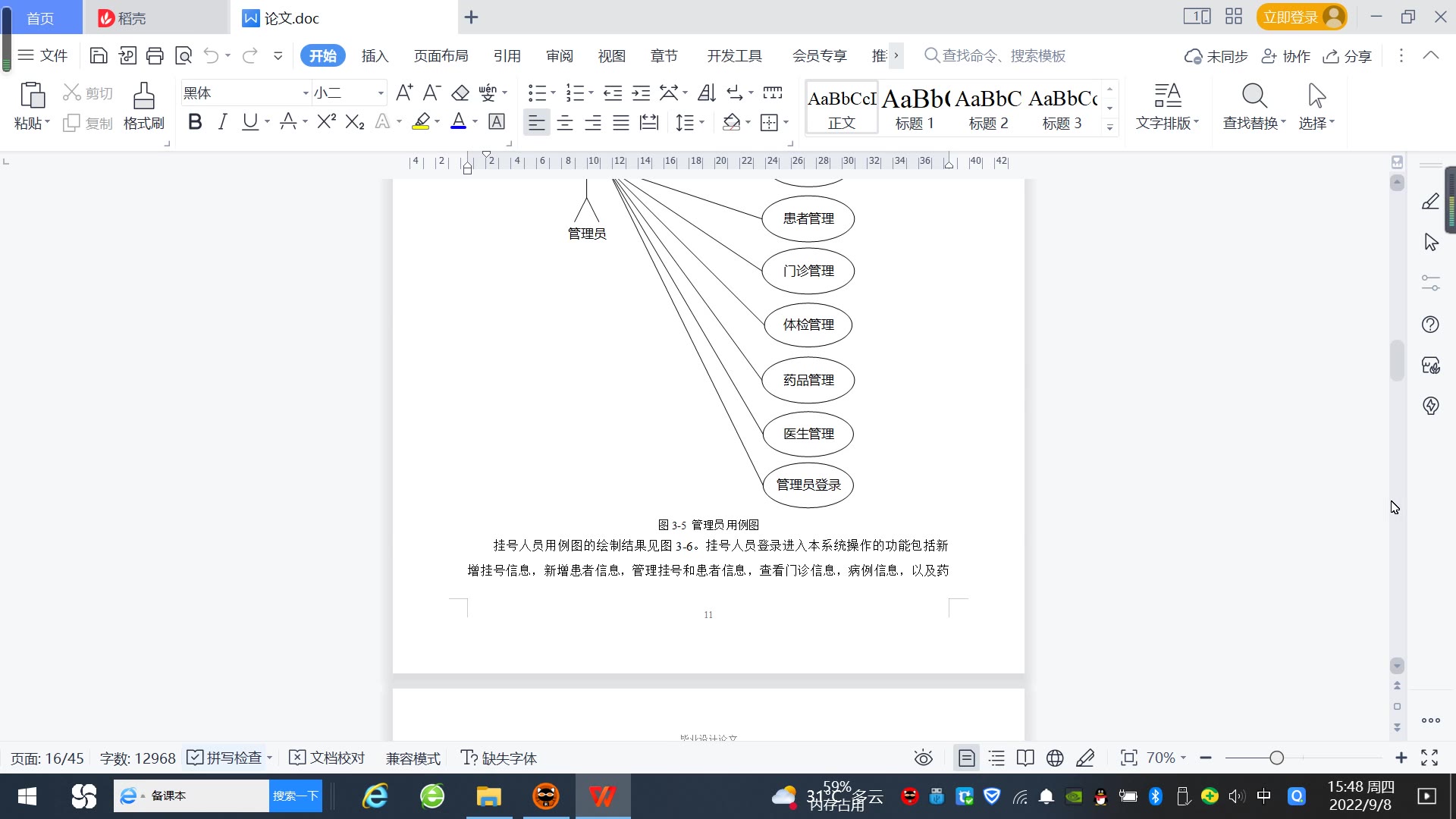
Task: Expand numbered list options arrow
Action: pos(591,93)
